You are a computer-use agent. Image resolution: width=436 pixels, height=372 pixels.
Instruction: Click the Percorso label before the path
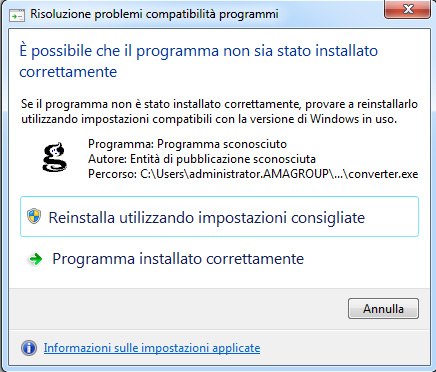112,174
